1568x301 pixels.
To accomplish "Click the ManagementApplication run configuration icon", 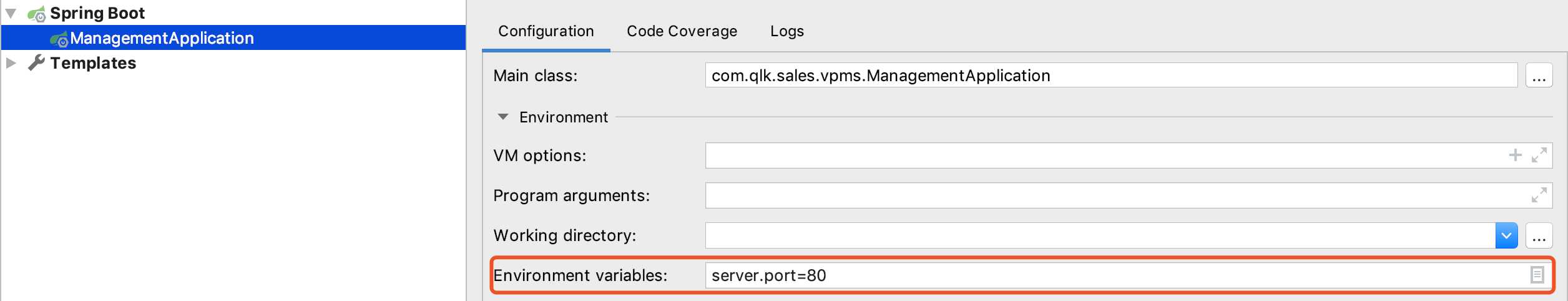I will click(x=59, y=39).
